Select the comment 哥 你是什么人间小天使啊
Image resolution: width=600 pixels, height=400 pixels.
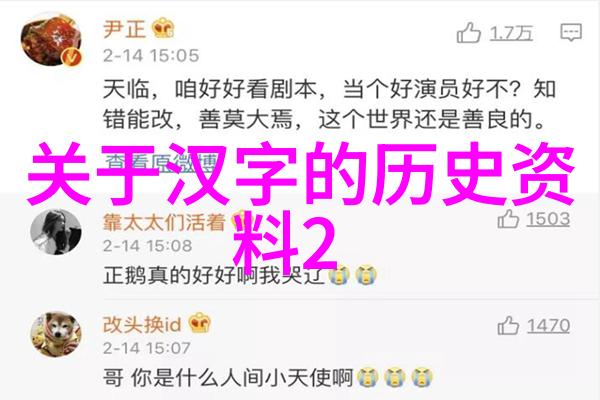point(268,378)
